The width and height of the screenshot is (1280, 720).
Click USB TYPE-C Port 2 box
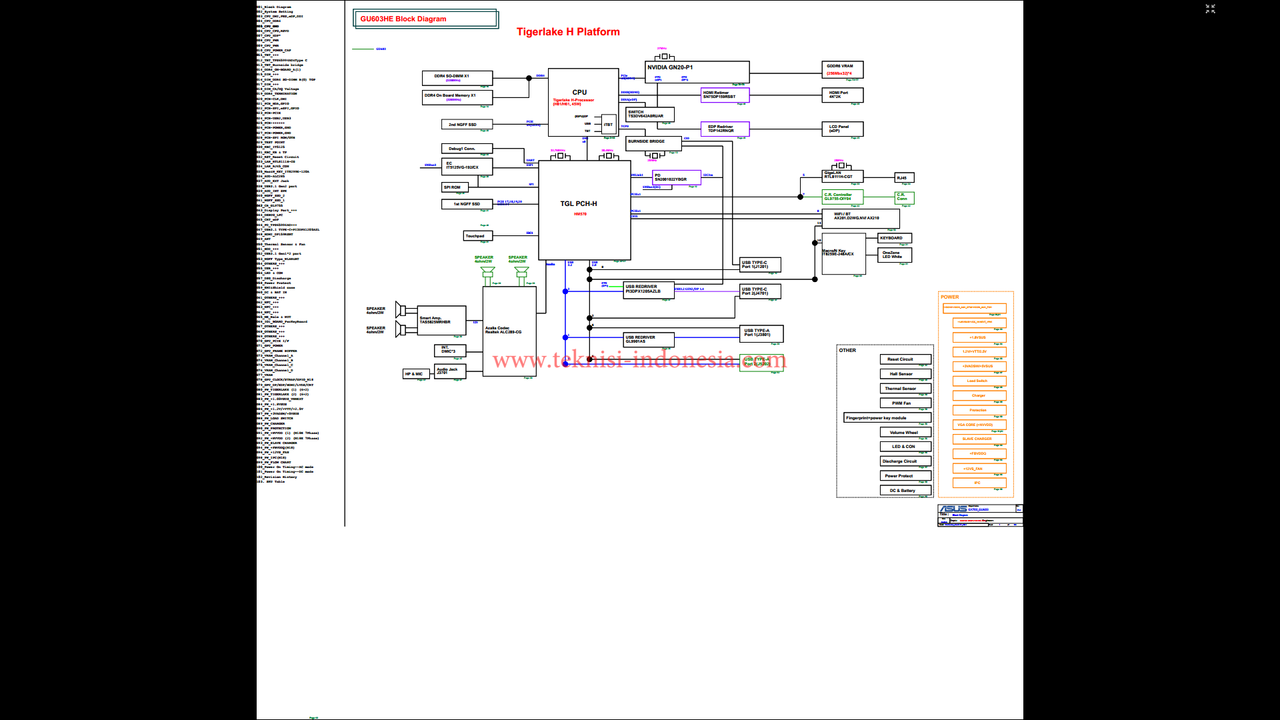760,292
